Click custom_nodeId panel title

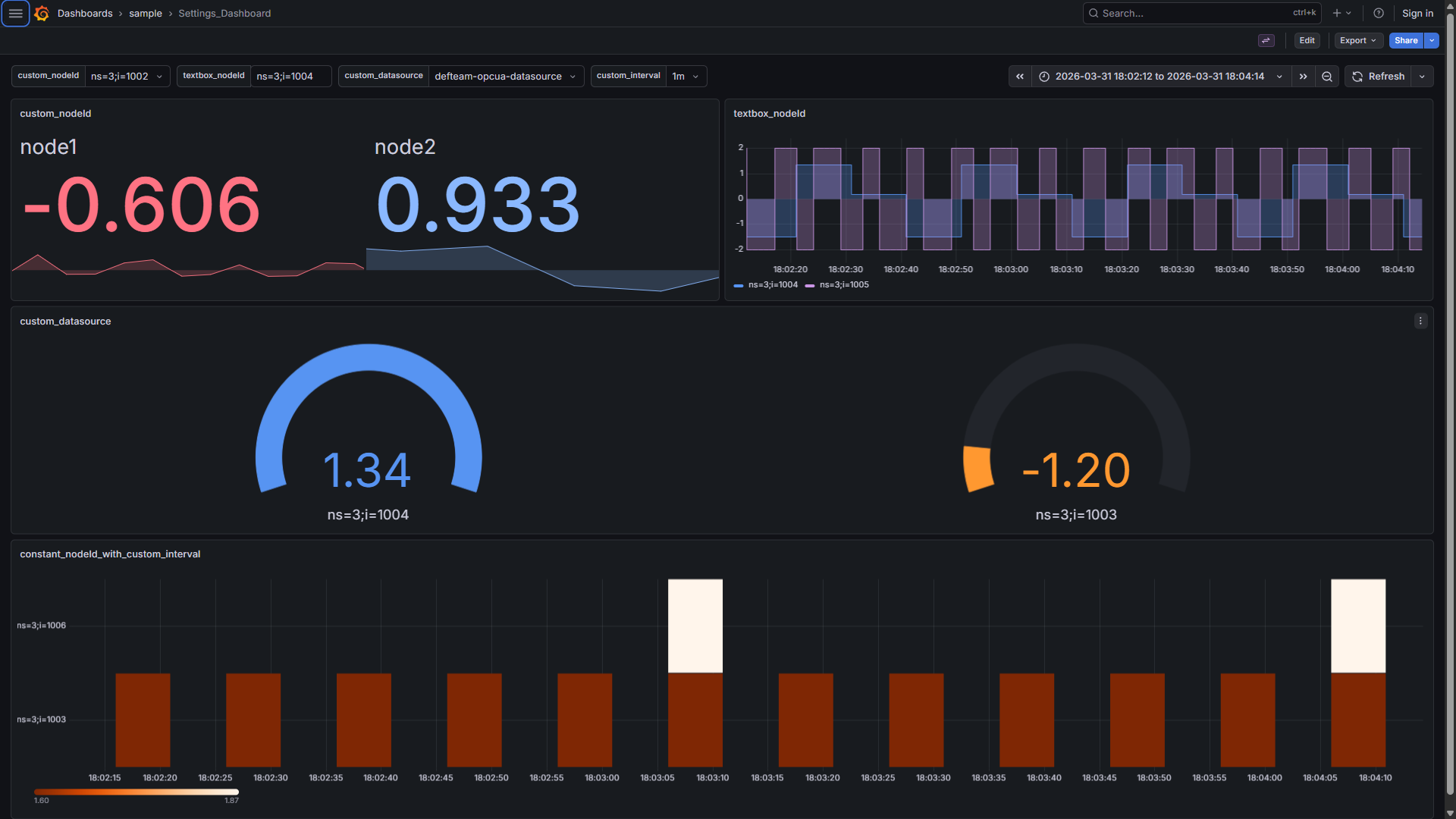click(x=55, y=114)
